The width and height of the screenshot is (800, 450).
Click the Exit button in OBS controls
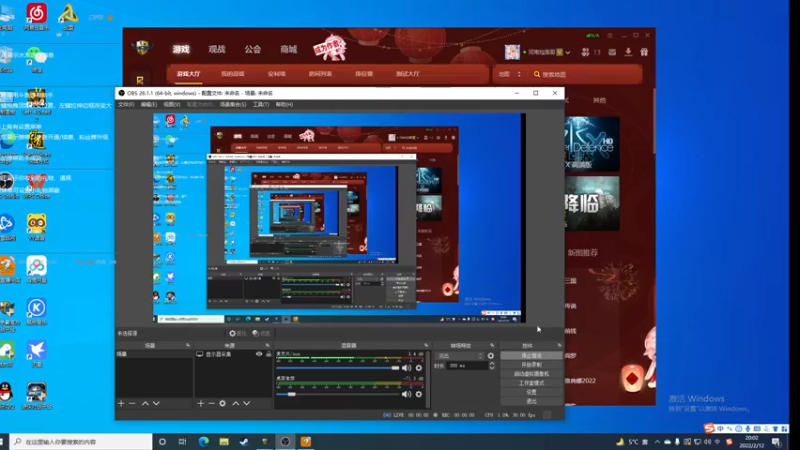click(531, 401)
